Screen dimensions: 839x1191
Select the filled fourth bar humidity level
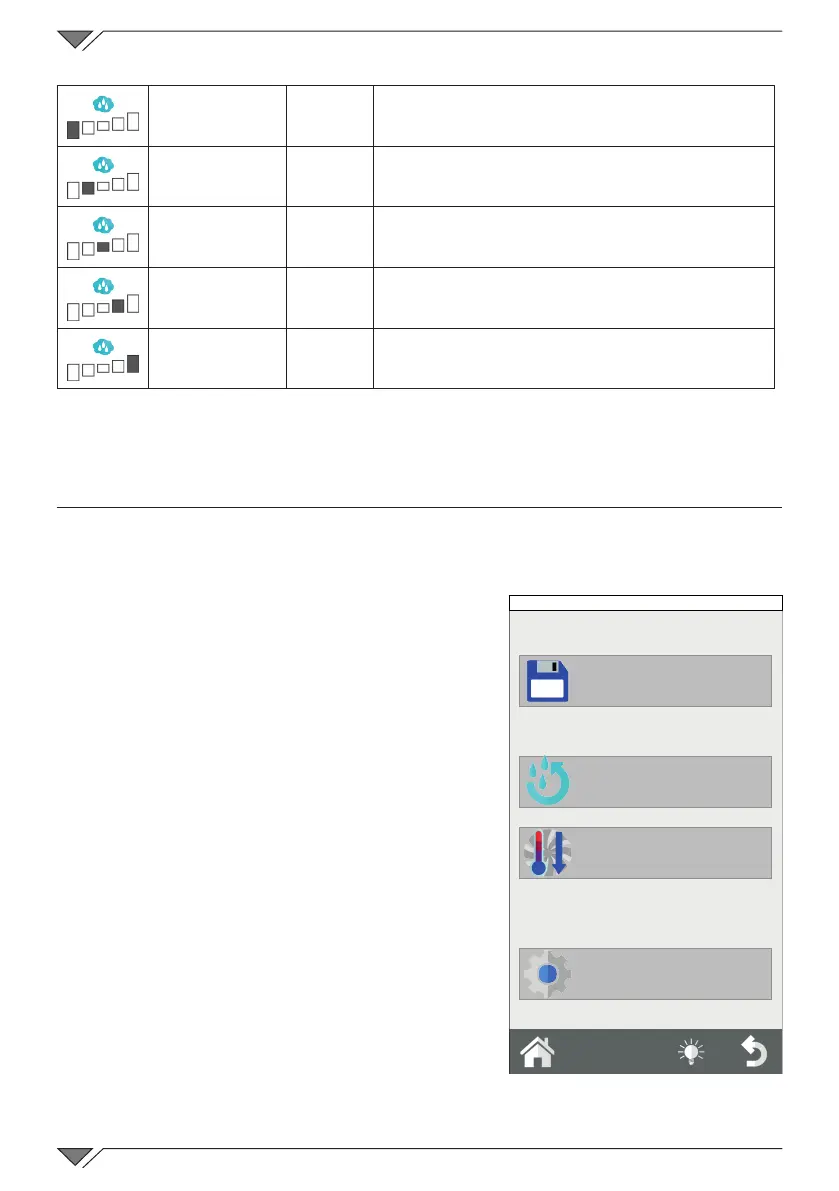(118, 307)
